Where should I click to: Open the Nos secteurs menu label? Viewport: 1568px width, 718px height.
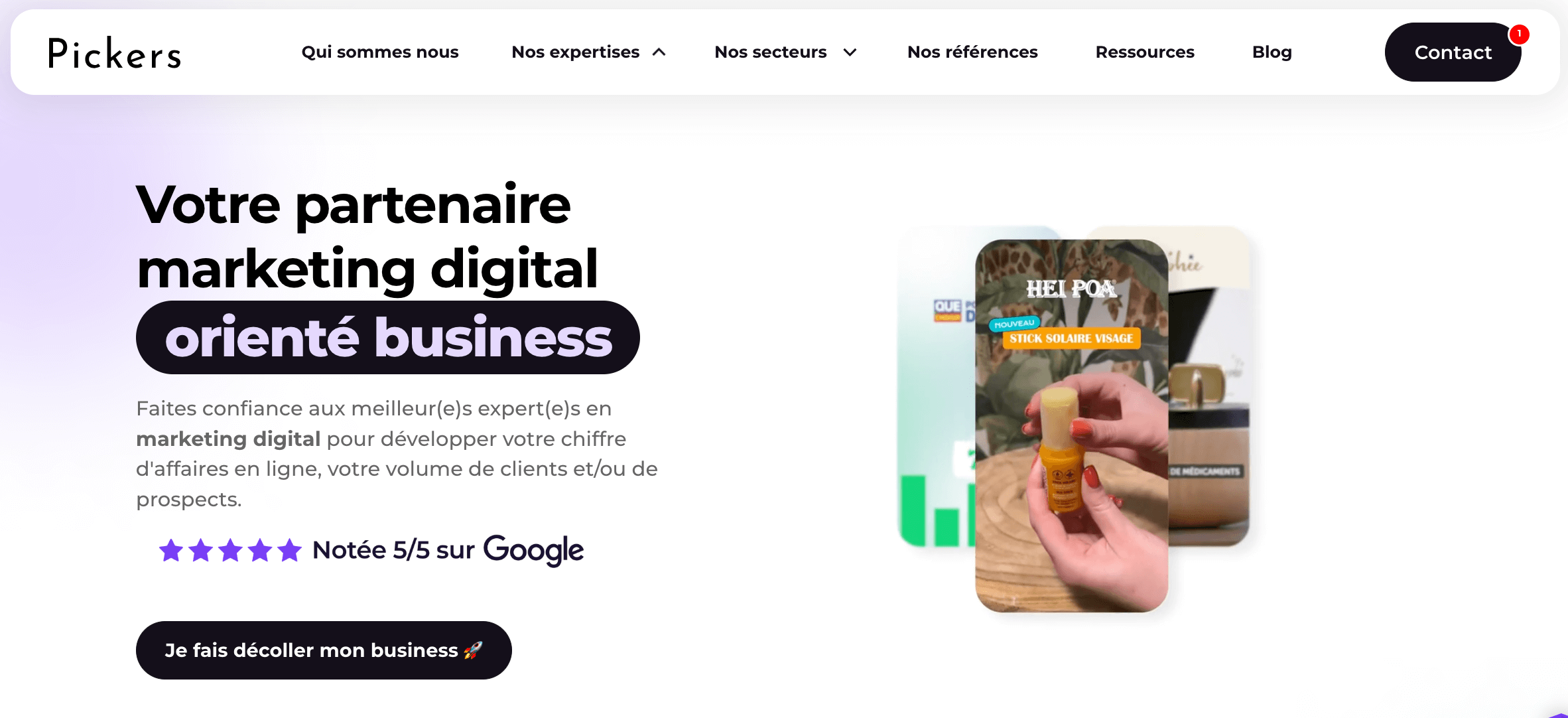tap(770, 52)
